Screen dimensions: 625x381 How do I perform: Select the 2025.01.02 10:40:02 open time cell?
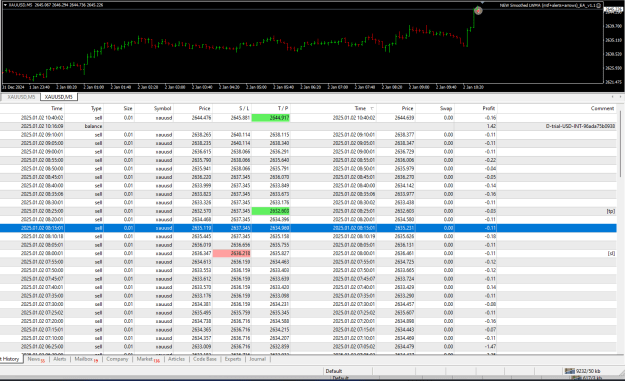click(x=42, y=118)
